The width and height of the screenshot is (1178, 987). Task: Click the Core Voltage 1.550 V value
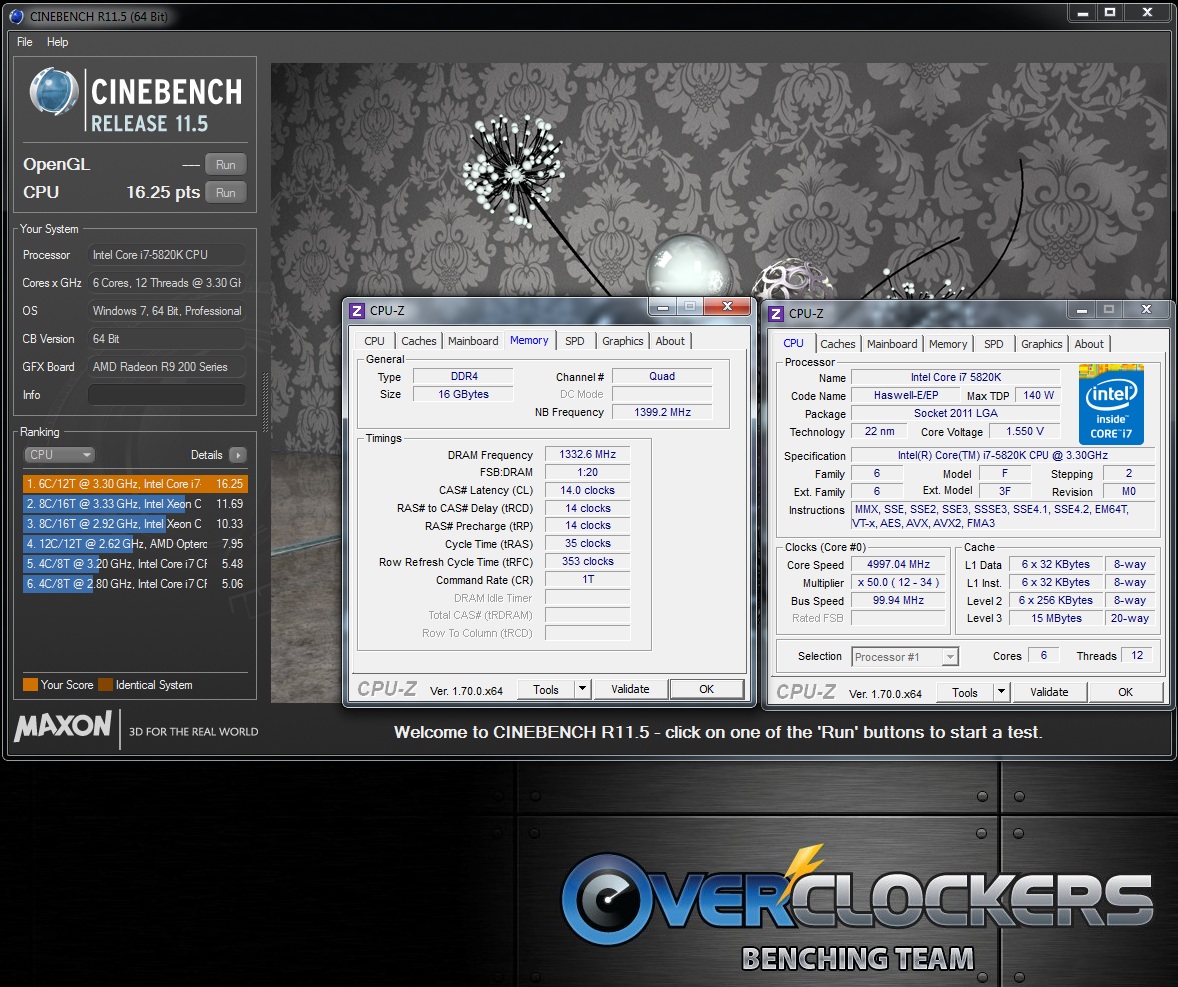(x=1025, y=431)
